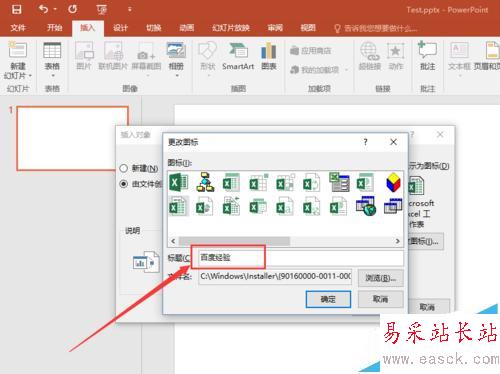Click the 文件名 file path field
500x374 pixels.
pyautogui.click(x=275, y=276)
